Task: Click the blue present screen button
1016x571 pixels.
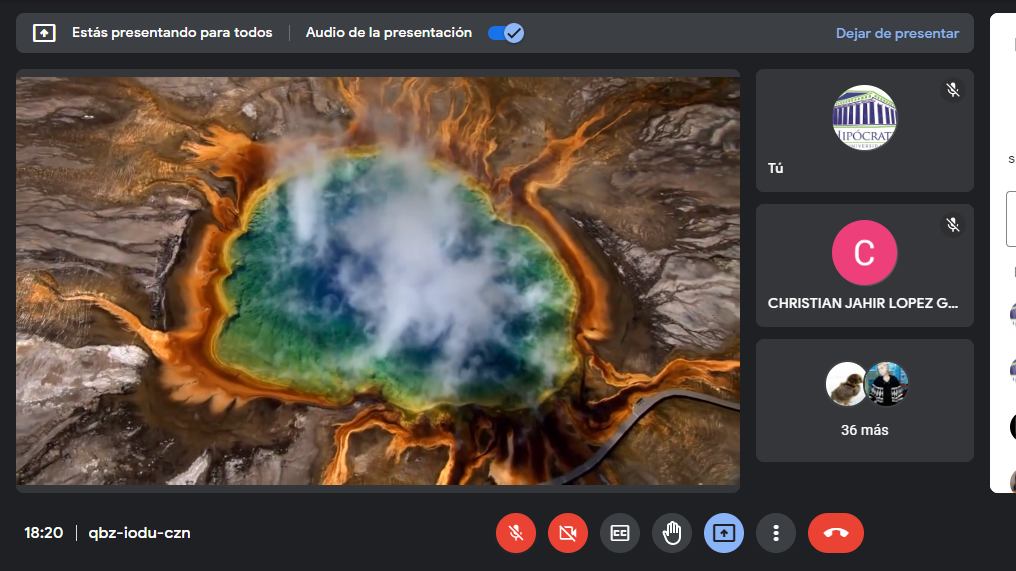Action: 724,533
